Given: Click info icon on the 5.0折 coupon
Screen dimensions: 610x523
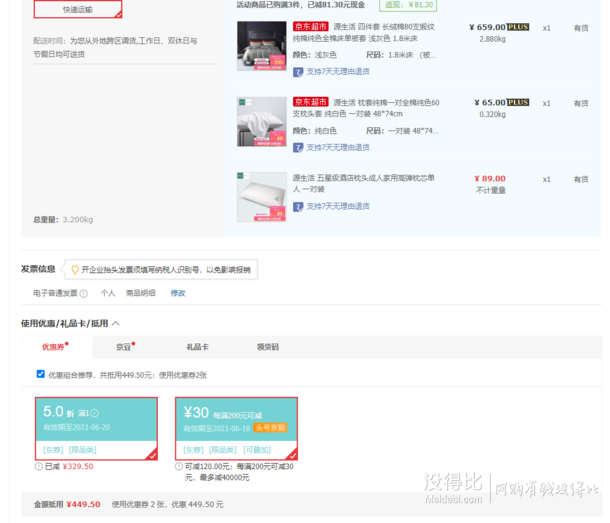Looking at the screenshot, I should click(94, 413).
